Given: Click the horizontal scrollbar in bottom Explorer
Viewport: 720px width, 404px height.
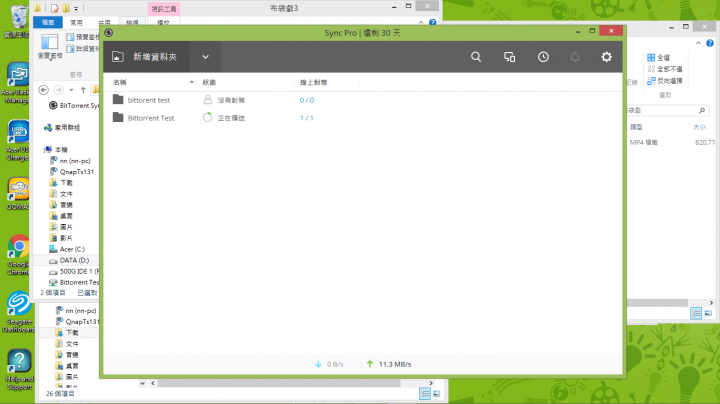Looking at the screenshot, I should pos(279,383).
